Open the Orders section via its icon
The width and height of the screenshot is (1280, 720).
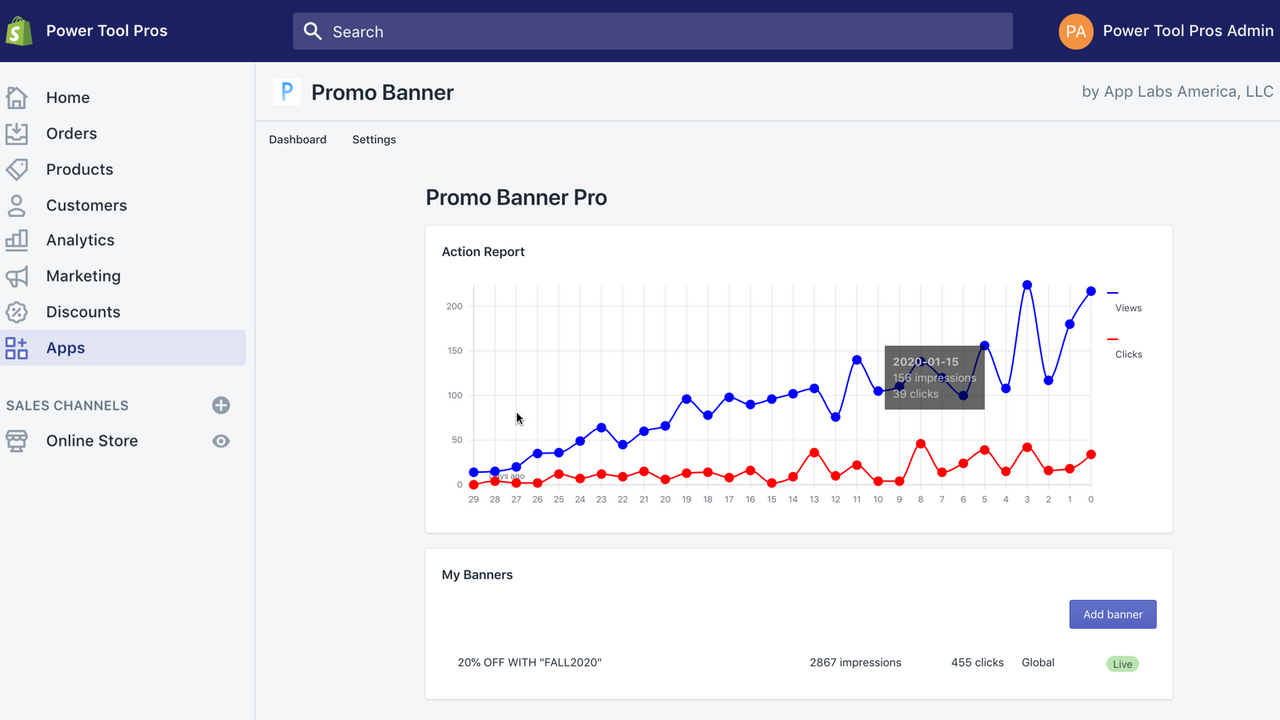16,133
